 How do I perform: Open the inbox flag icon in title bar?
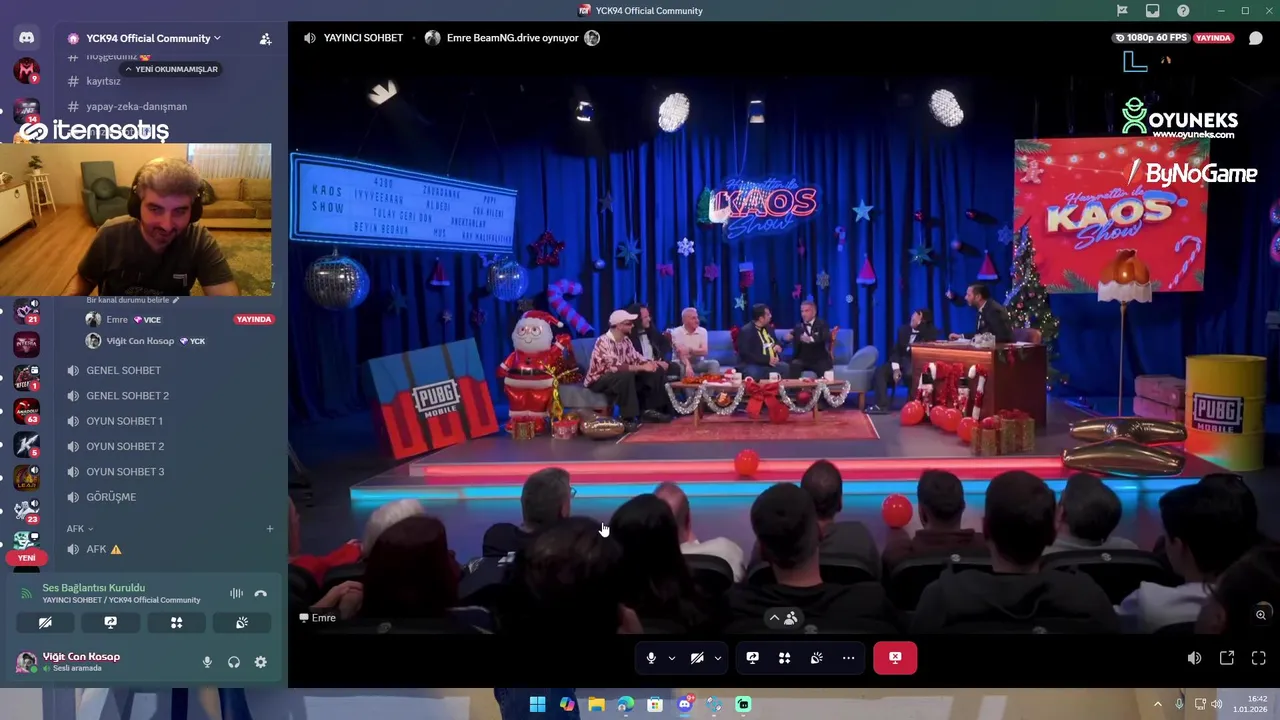(1122, 10)
